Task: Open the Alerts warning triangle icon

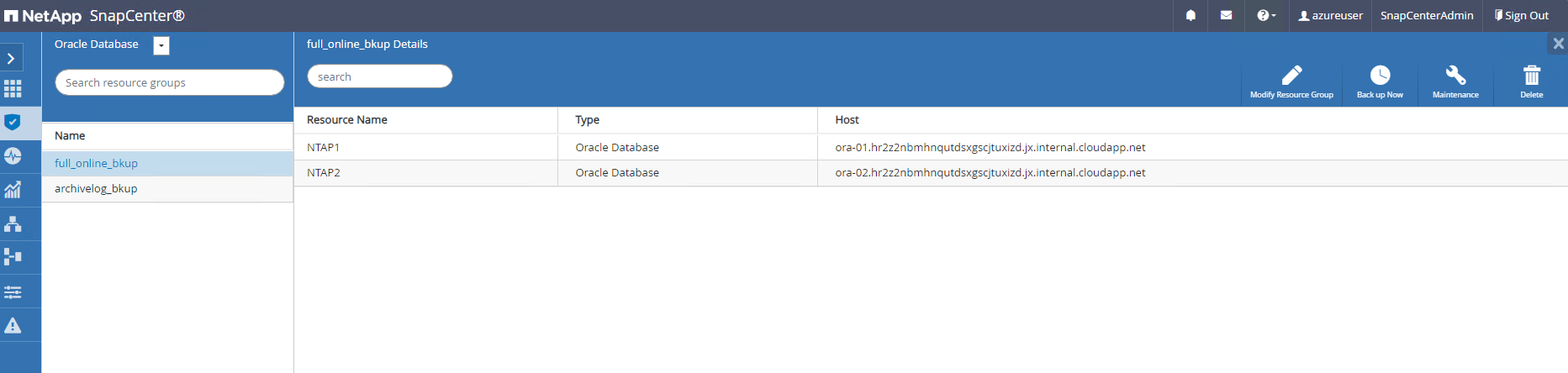Action: [x=13, y=325]
